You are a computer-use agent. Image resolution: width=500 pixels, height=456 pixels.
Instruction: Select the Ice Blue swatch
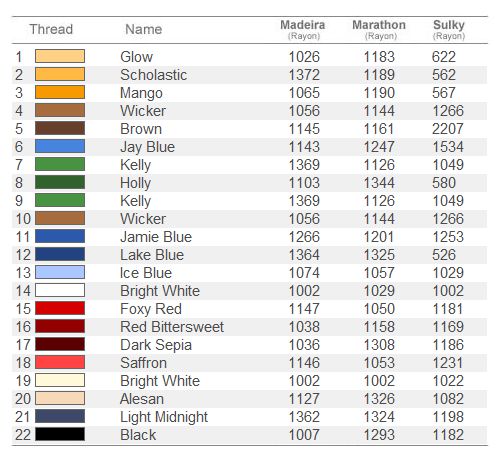click(60, 272)
